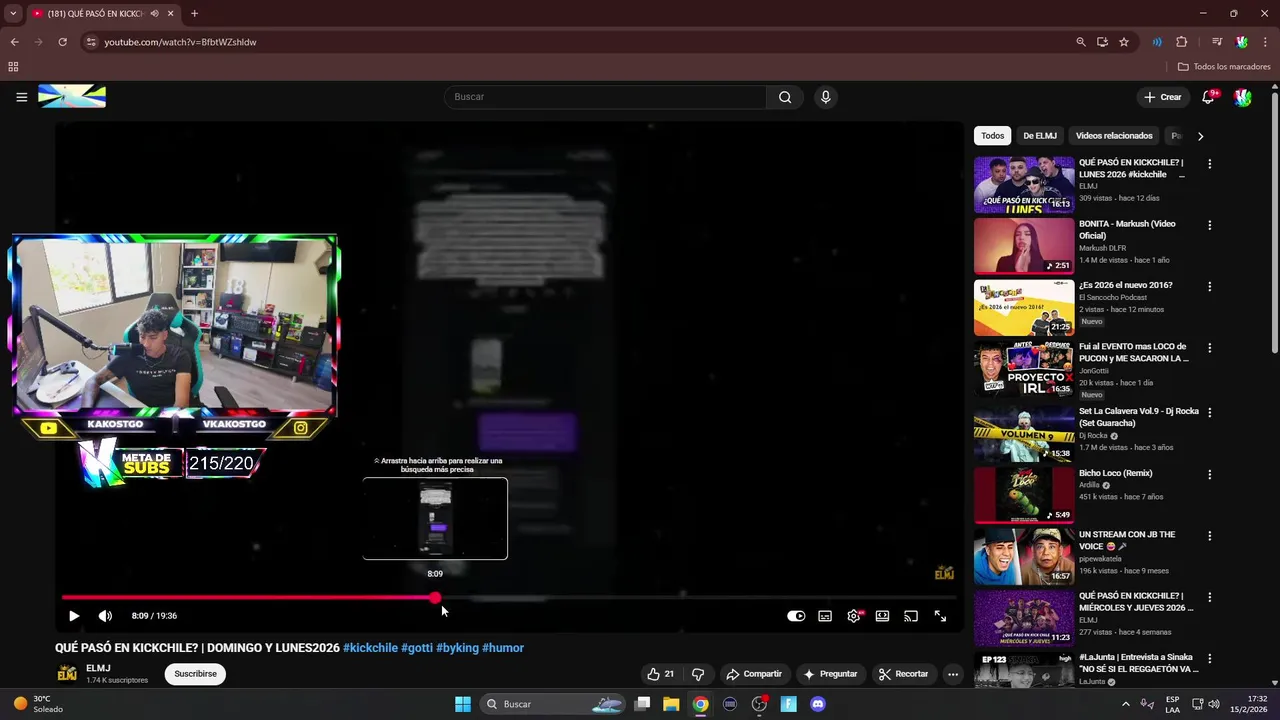Reload the page in Chrome

click(x=62, y=42)
